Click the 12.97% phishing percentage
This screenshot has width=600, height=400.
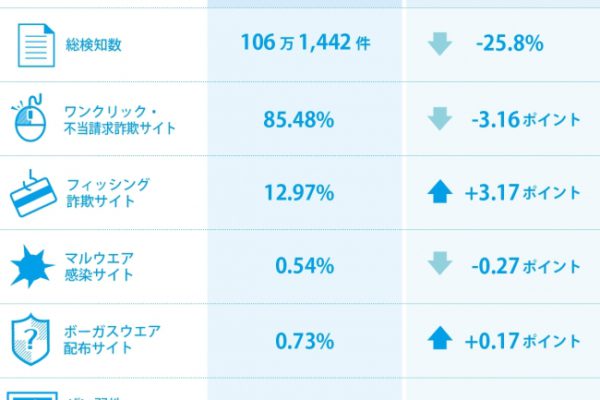(299, 192)
